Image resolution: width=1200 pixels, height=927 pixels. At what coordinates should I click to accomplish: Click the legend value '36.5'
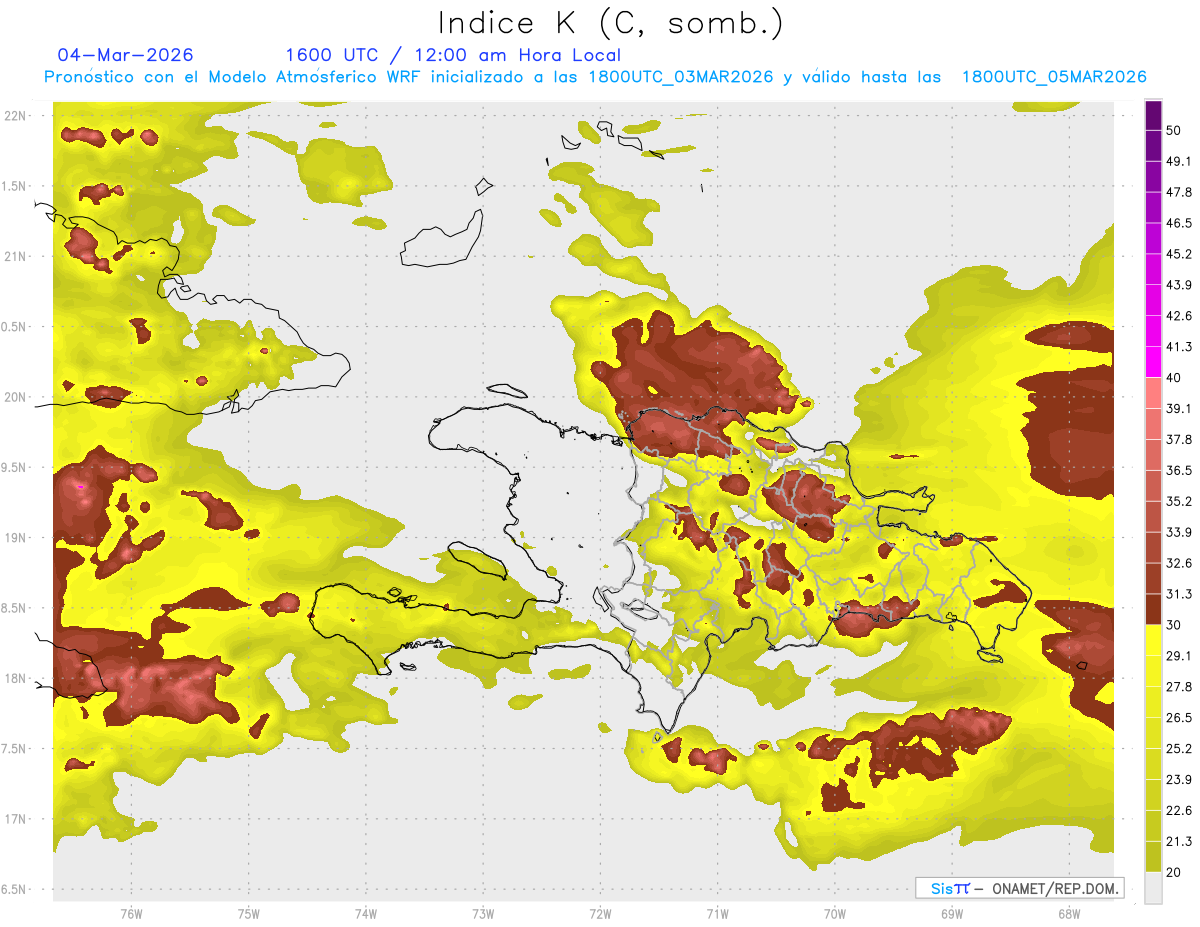1179,470
